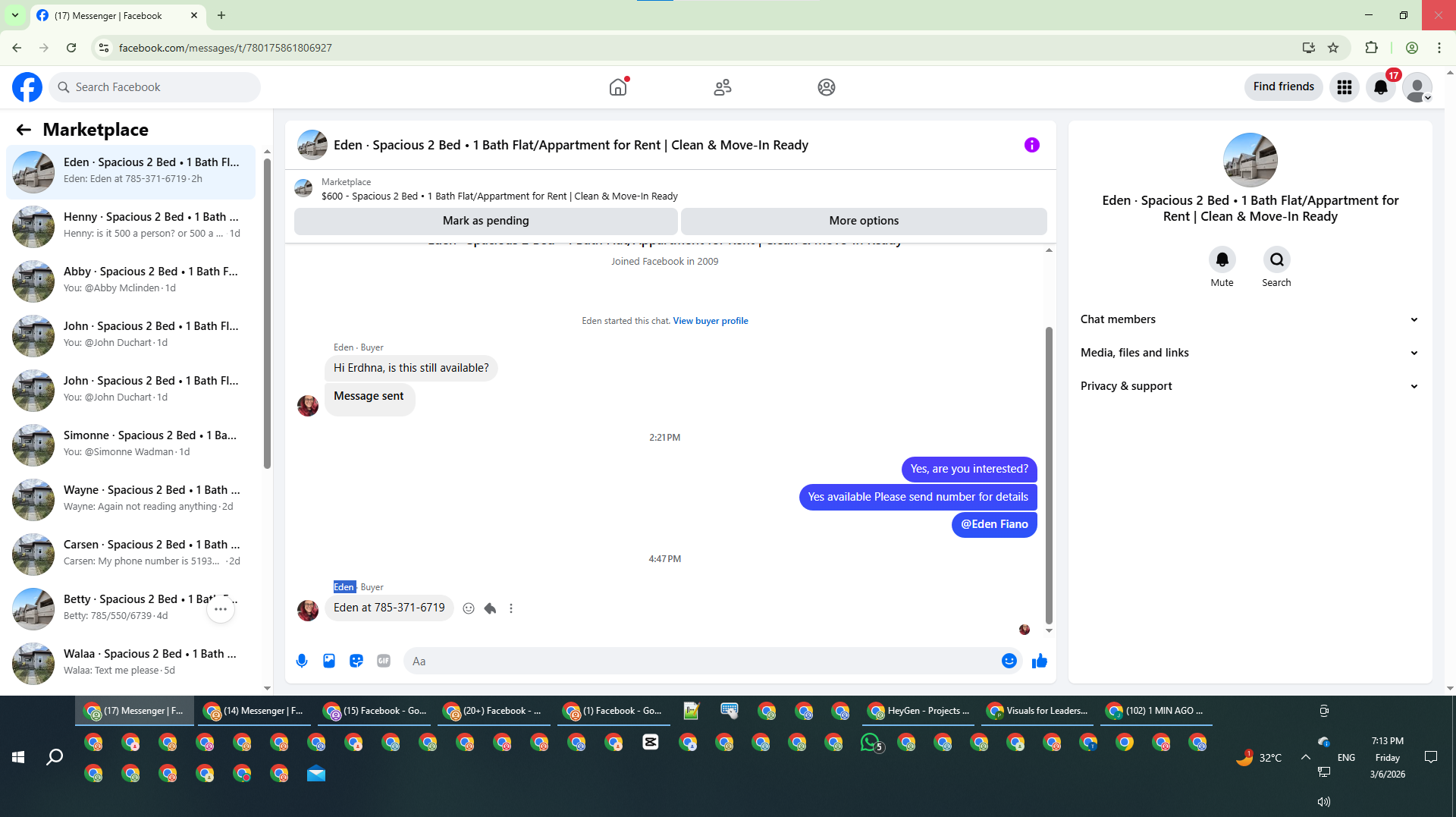Viewport: 1456px width, 817px height.
Task: Open Betty chat options ellipsis button
Action: 221,609
